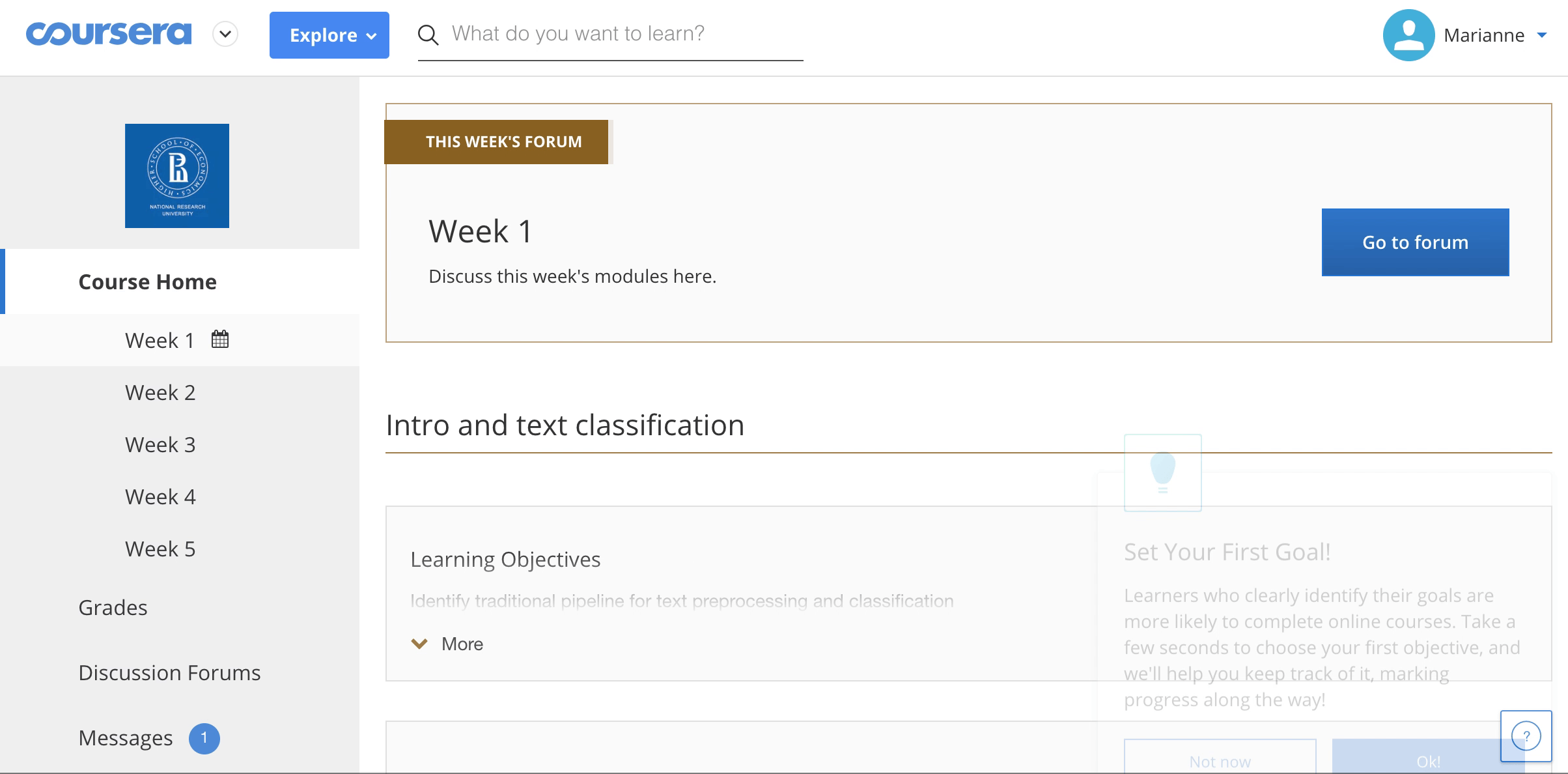Viewport: 1568px width, 774px height.
Task: Open the Explore menu
Action: (x=329, y=35)
